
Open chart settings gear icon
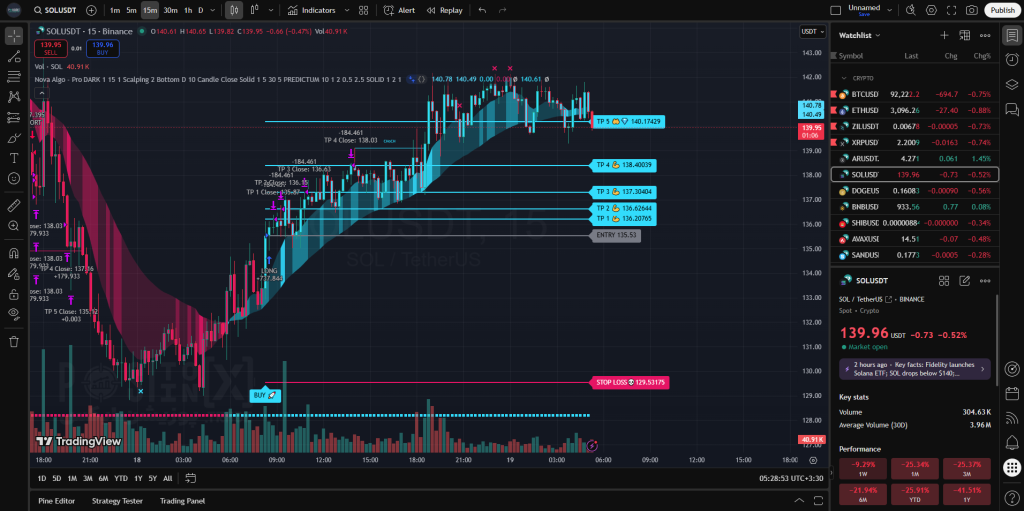pos(931,10)
